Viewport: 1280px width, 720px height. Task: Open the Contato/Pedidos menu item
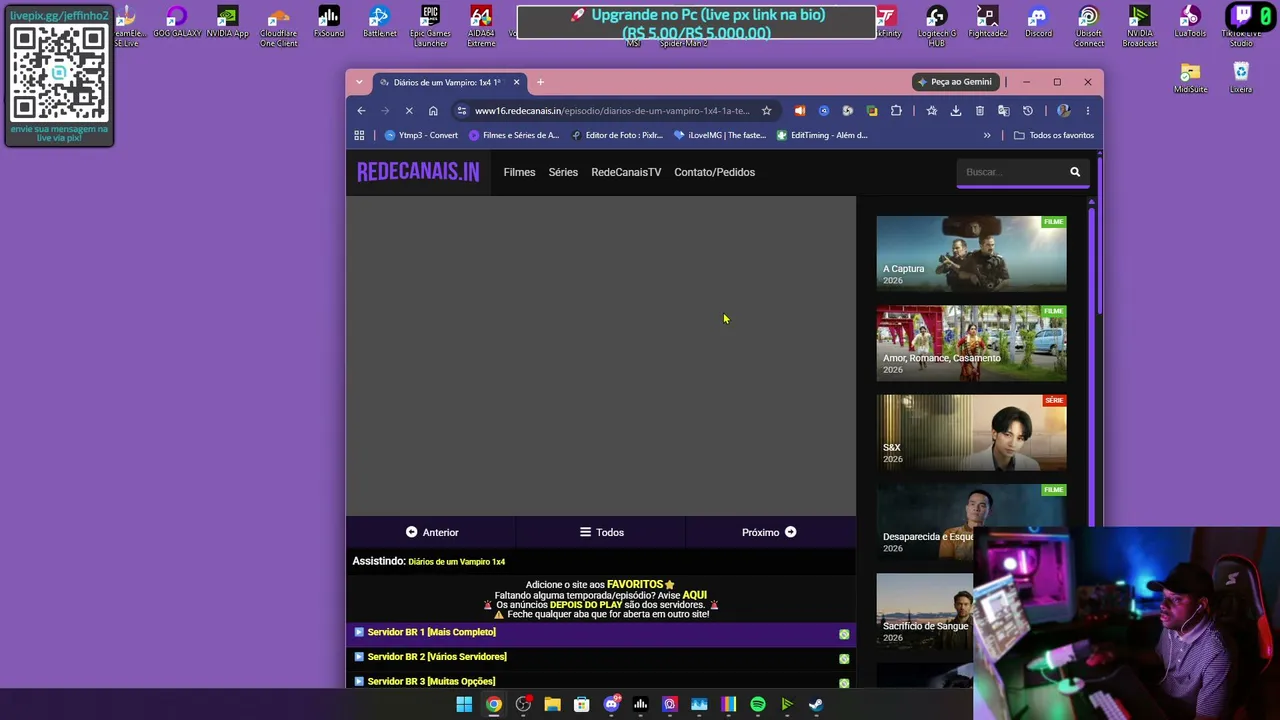click(714, 172)
